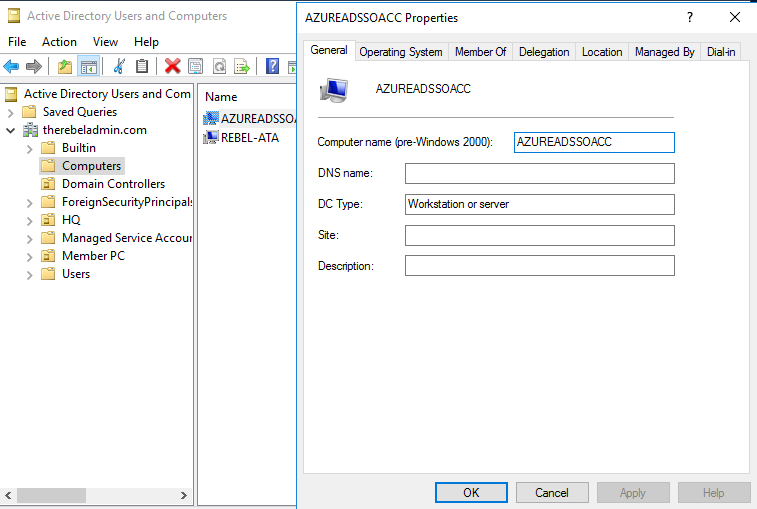This screenshot has width=757, height=509.
Task: Click the tree pane horizontal scrollbar thumb
Action: tap(52, 495)
